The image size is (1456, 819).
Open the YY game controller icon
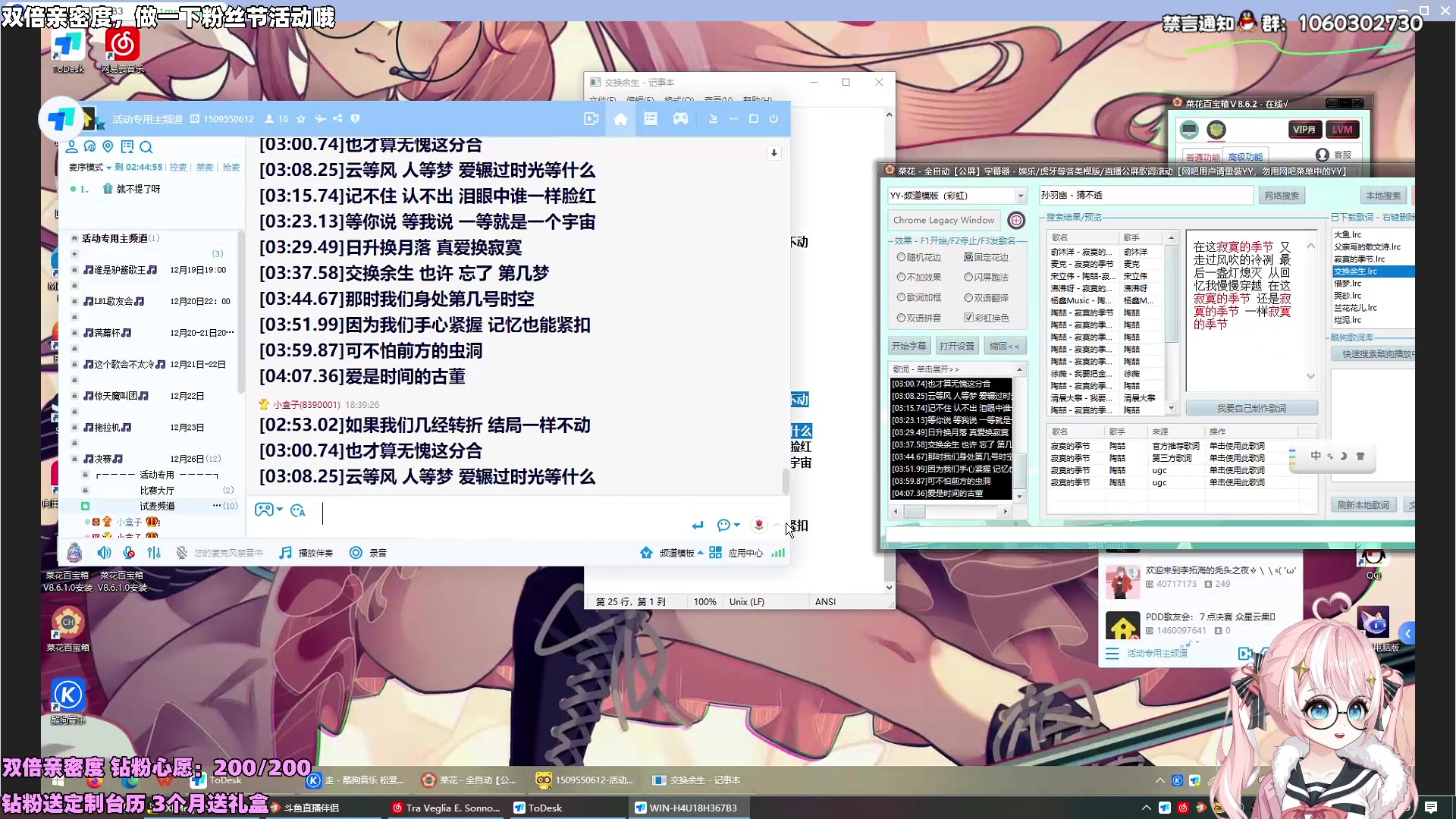point(680,119)
